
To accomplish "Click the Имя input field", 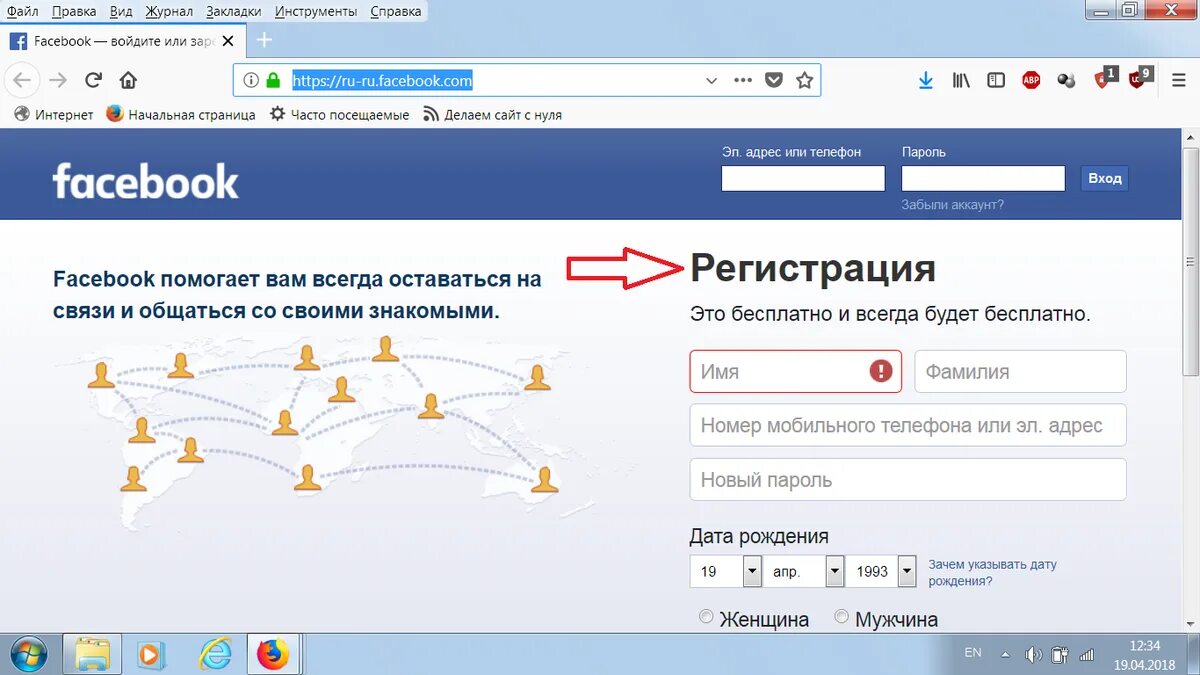I will 796,371.
